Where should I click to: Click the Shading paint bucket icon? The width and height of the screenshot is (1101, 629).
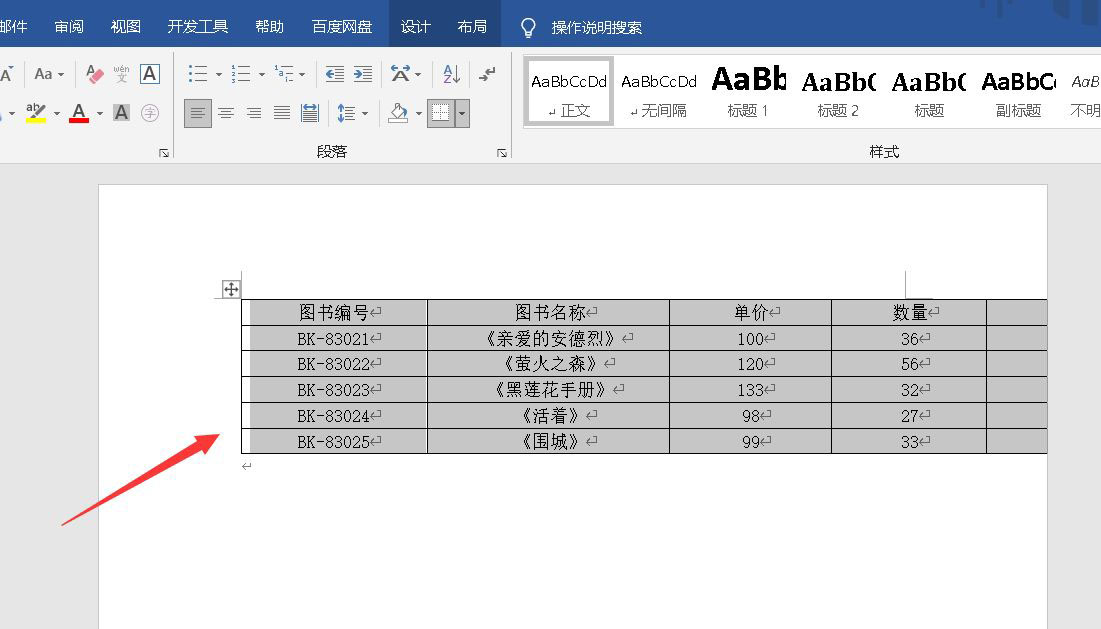398,113
